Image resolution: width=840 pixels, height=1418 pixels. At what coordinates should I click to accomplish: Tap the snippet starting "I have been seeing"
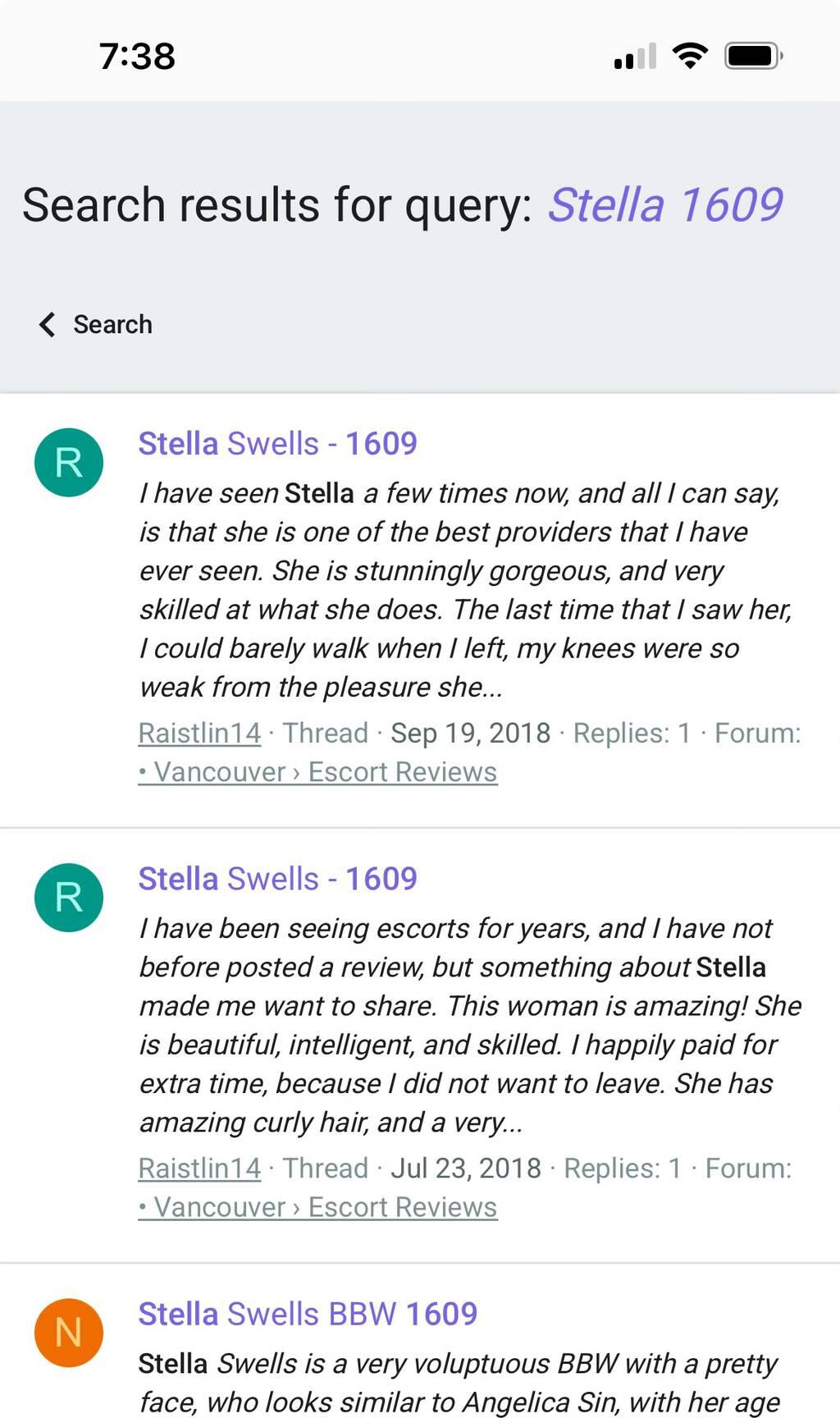[469, 1025]
